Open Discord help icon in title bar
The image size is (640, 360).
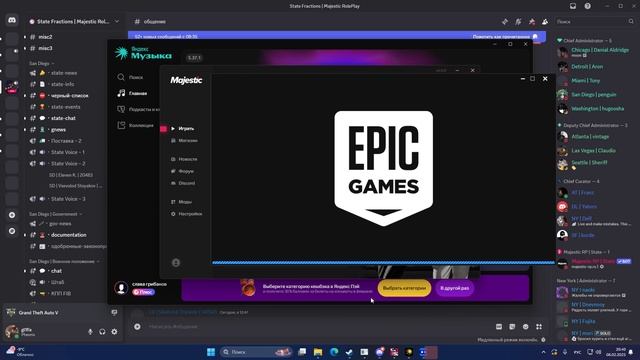coord(587,6)
